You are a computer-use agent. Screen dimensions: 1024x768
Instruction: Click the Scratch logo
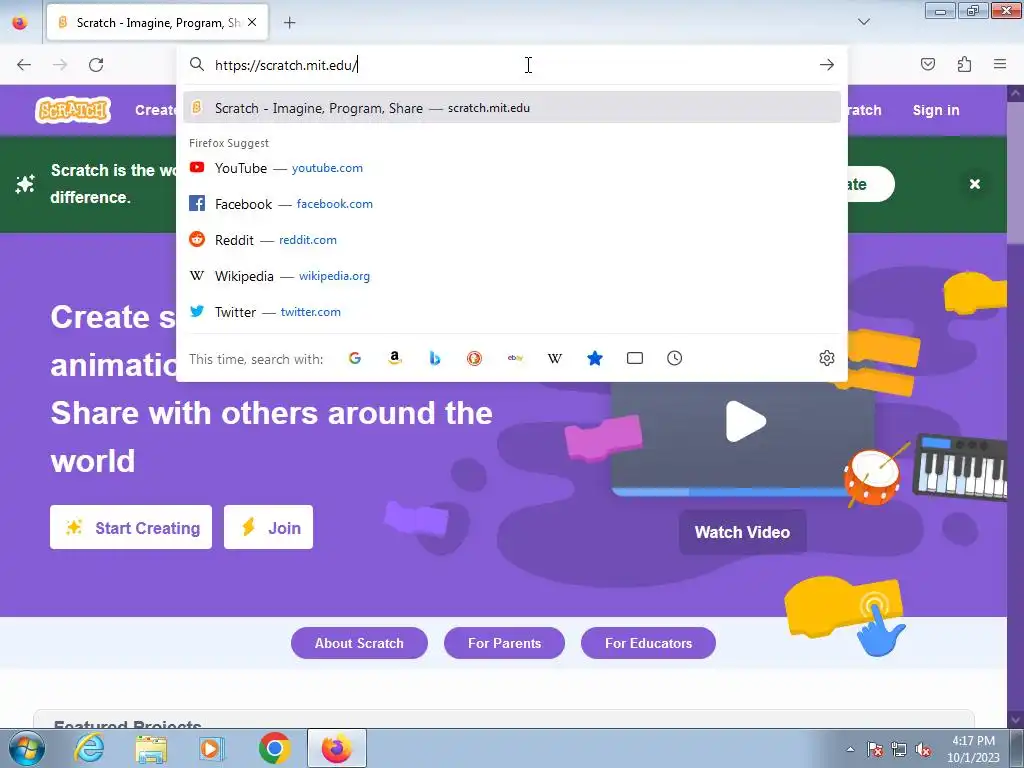tap(73, 110)
